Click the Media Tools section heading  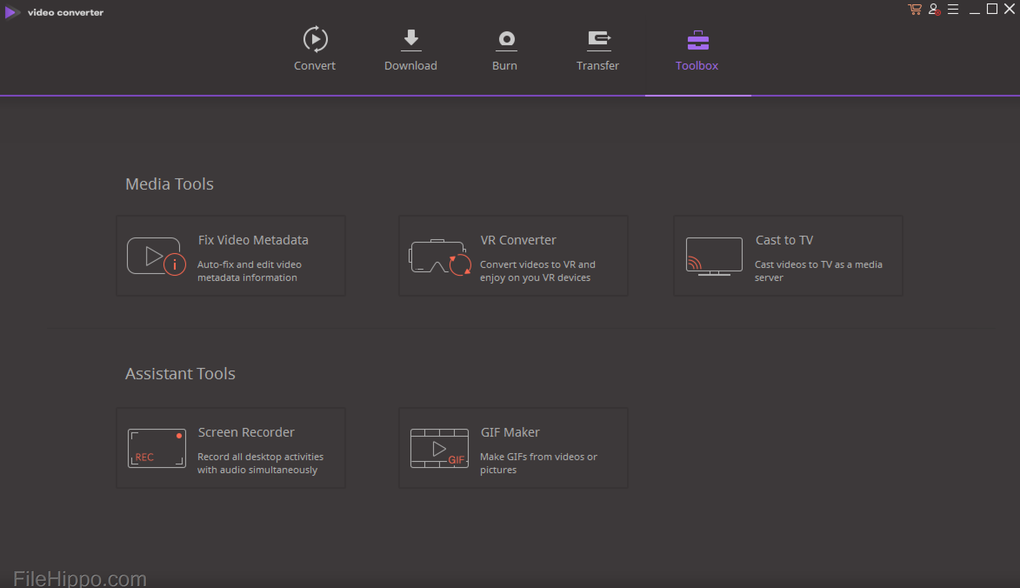[169, 184]
